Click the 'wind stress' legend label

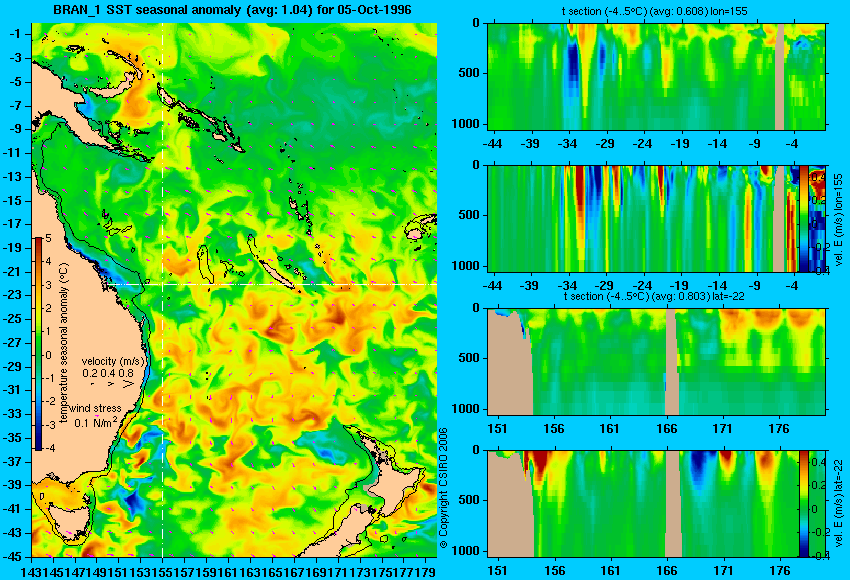coord(95,408)
